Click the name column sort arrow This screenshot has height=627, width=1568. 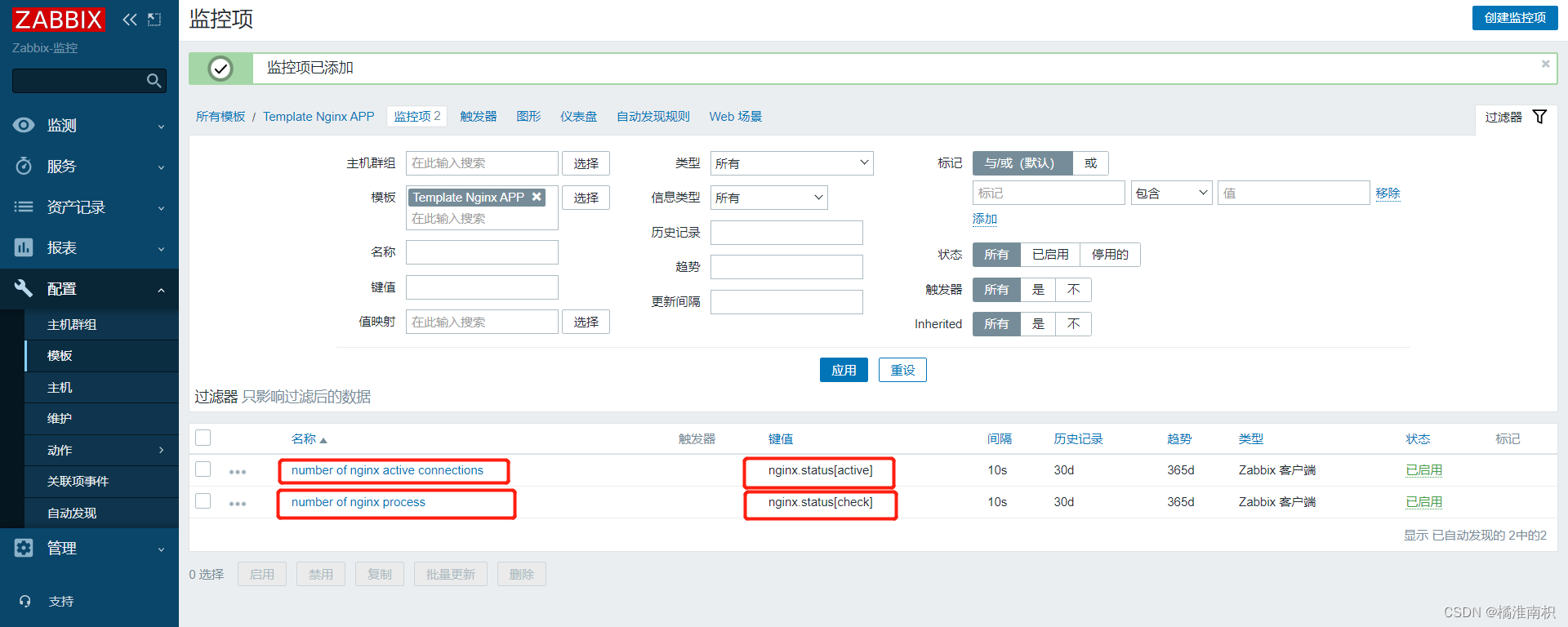(x=323, y=440)
